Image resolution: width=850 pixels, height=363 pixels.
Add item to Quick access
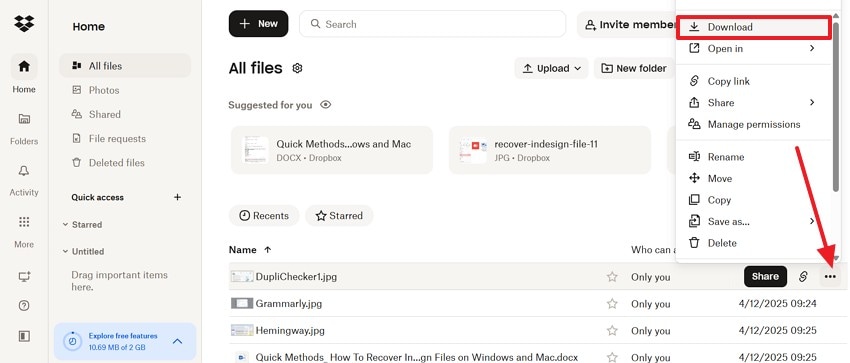[177, 197]
